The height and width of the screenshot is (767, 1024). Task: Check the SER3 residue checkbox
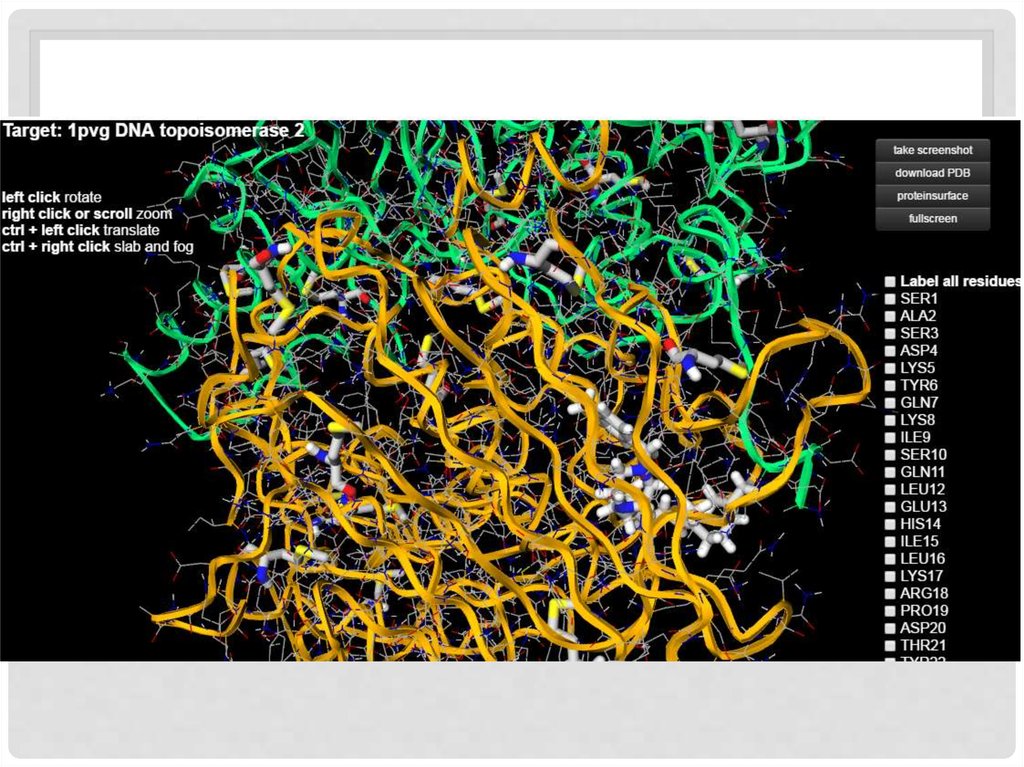(x=890, y=333)
